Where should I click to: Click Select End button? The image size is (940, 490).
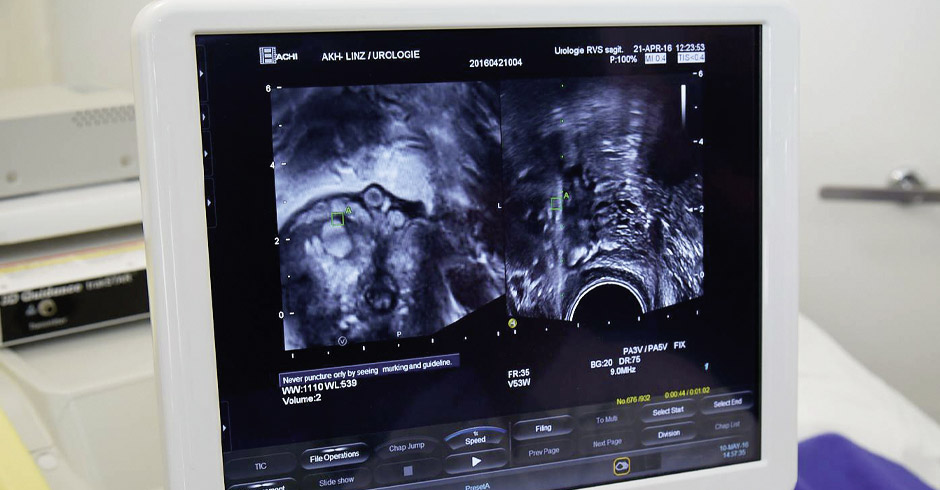tap(727, 403)
